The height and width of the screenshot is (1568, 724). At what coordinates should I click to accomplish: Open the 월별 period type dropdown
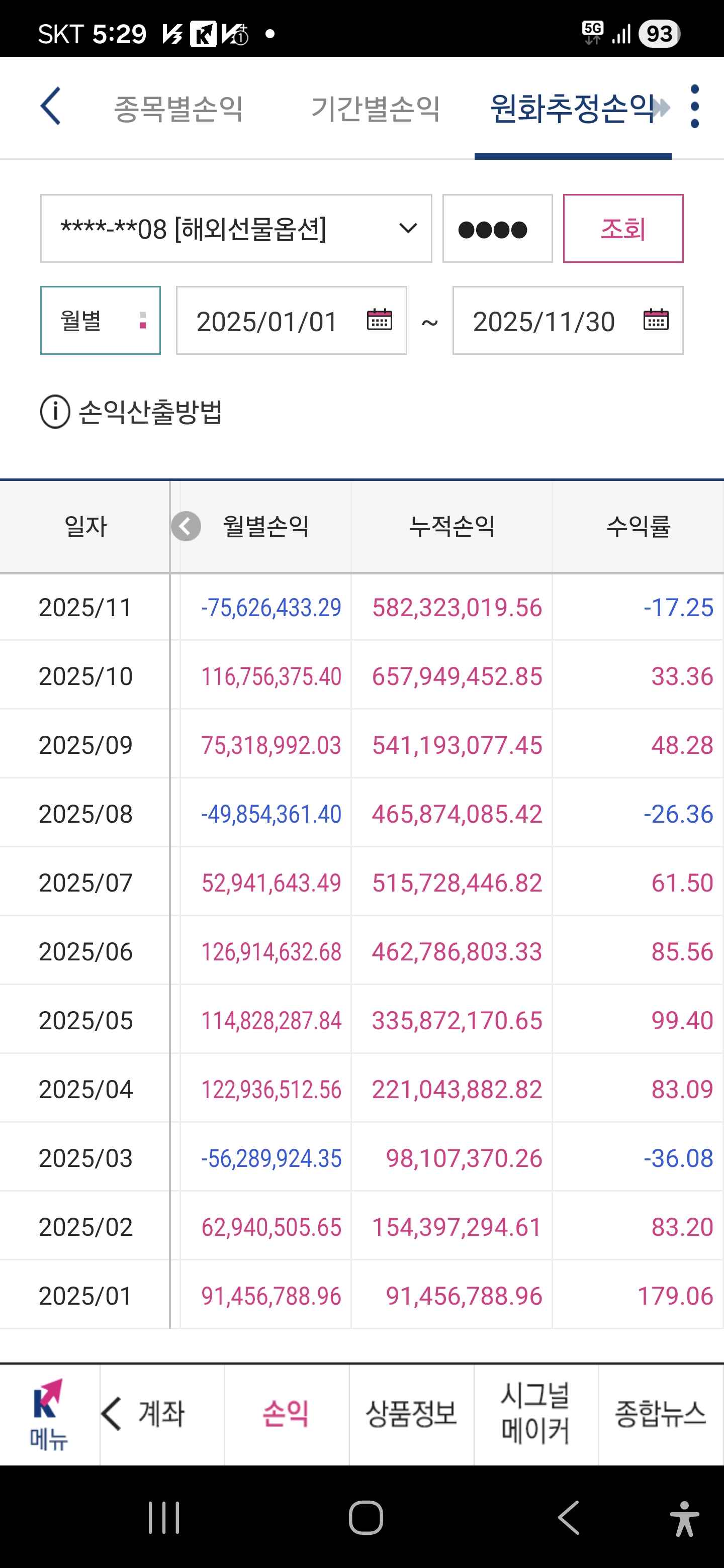click(x=101, y=320)
